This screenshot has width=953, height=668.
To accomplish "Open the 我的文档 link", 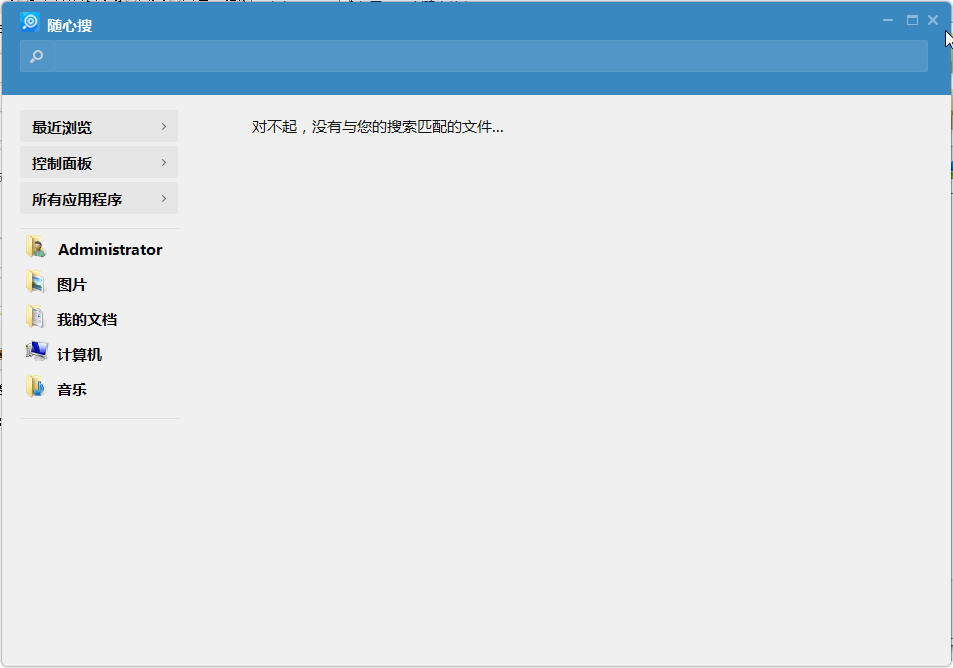I will pos(87,319).
